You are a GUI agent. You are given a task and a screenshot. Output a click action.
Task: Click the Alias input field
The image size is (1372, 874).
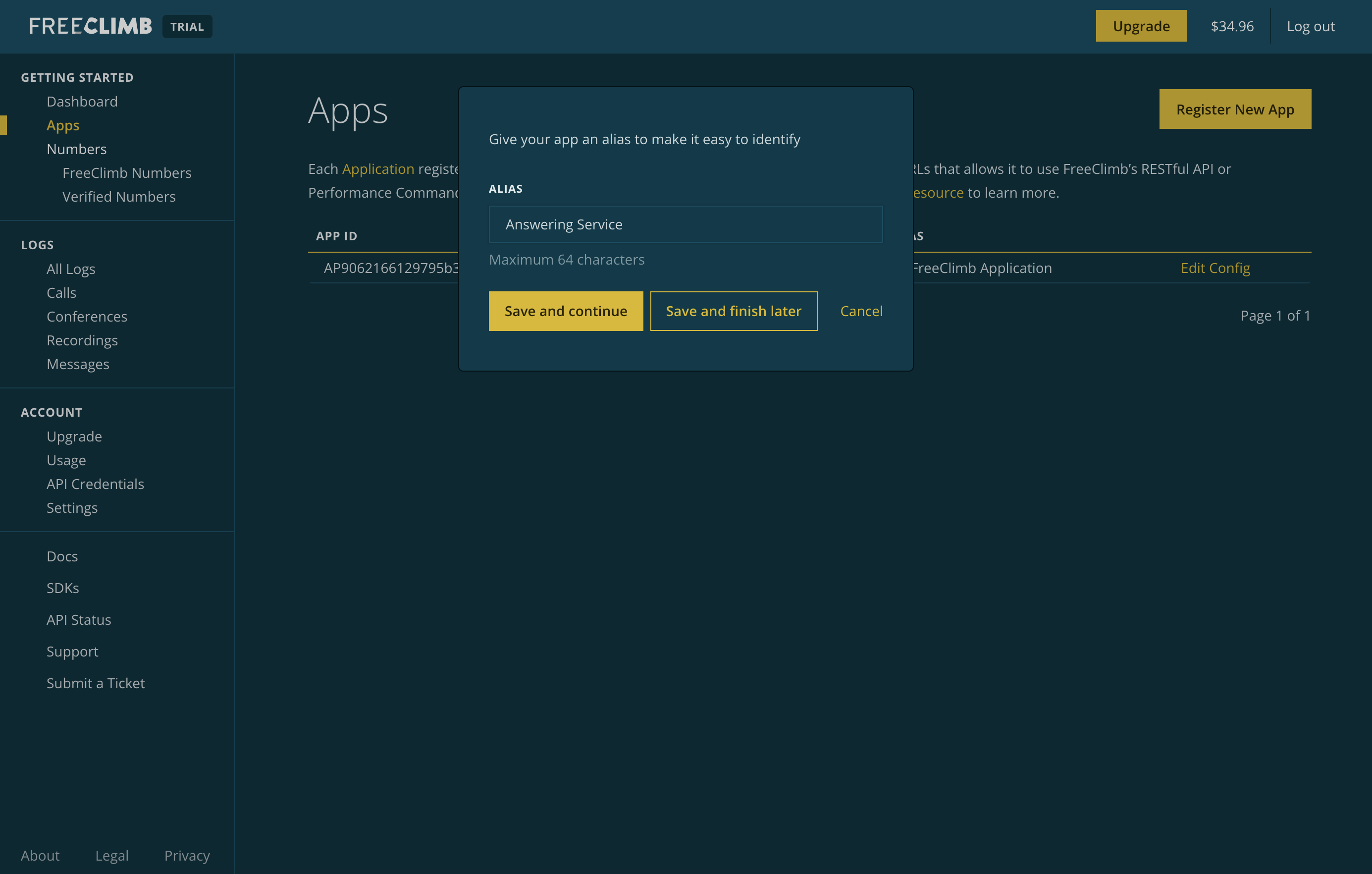pos(686,224)
